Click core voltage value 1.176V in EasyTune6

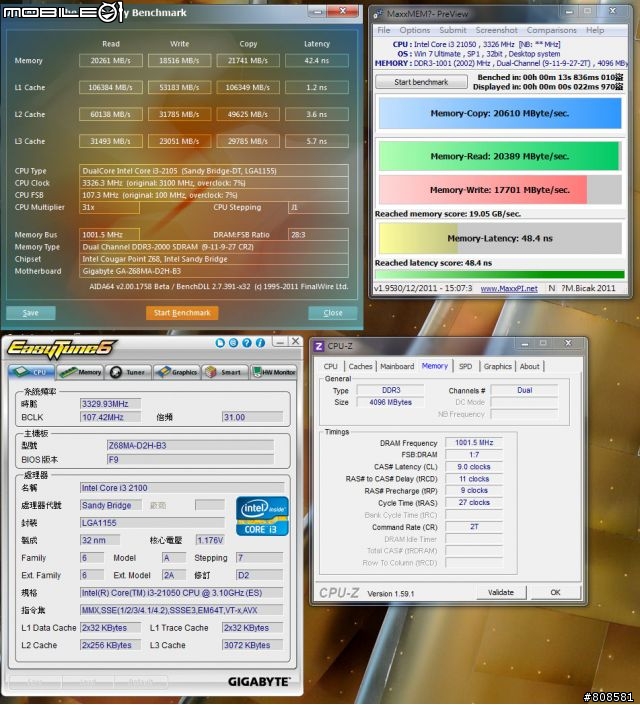tap(210, 540)
